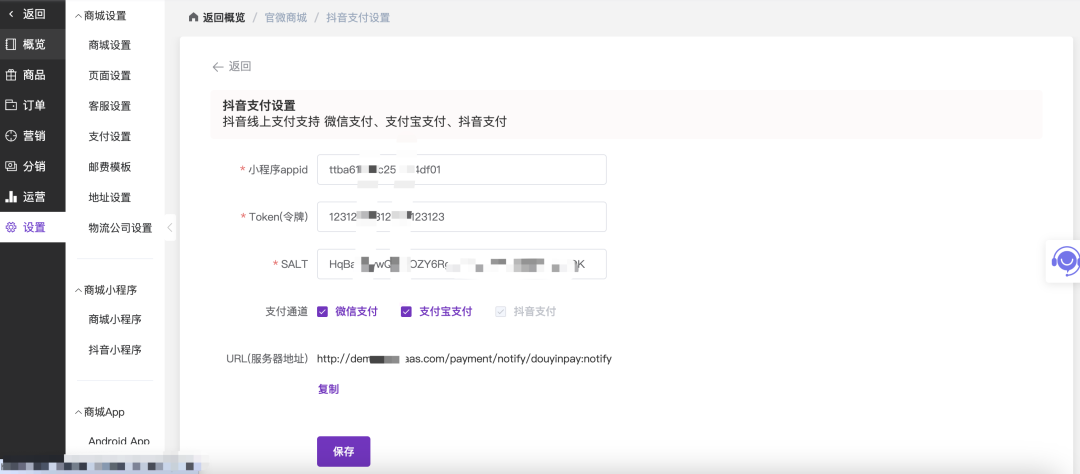The height and width of the screenshot is (474, 1080).
Task: Click the 复制 link under URL
Action: [328, 389]
